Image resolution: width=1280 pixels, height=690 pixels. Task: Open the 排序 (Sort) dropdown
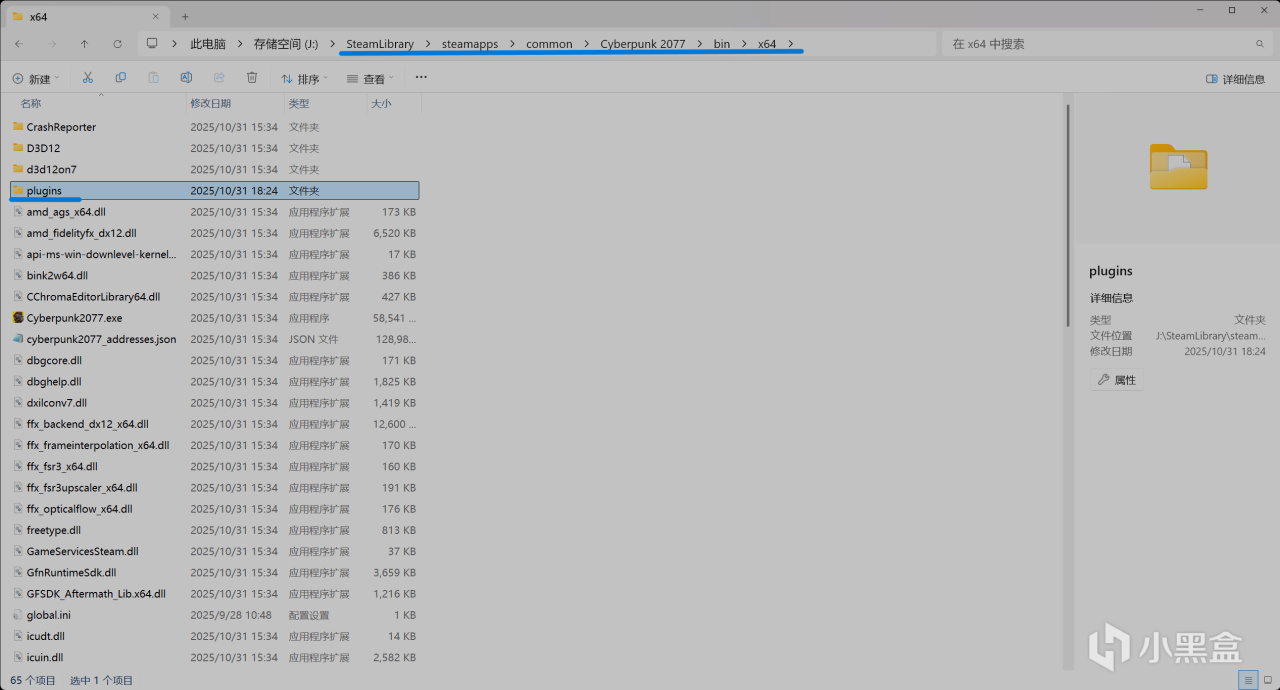click(x=303, y=79)
